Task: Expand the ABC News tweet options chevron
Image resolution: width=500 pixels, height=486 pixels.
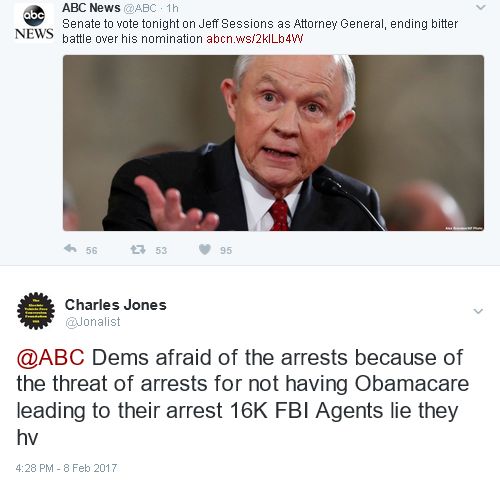Action: click(x=480, y=7)
